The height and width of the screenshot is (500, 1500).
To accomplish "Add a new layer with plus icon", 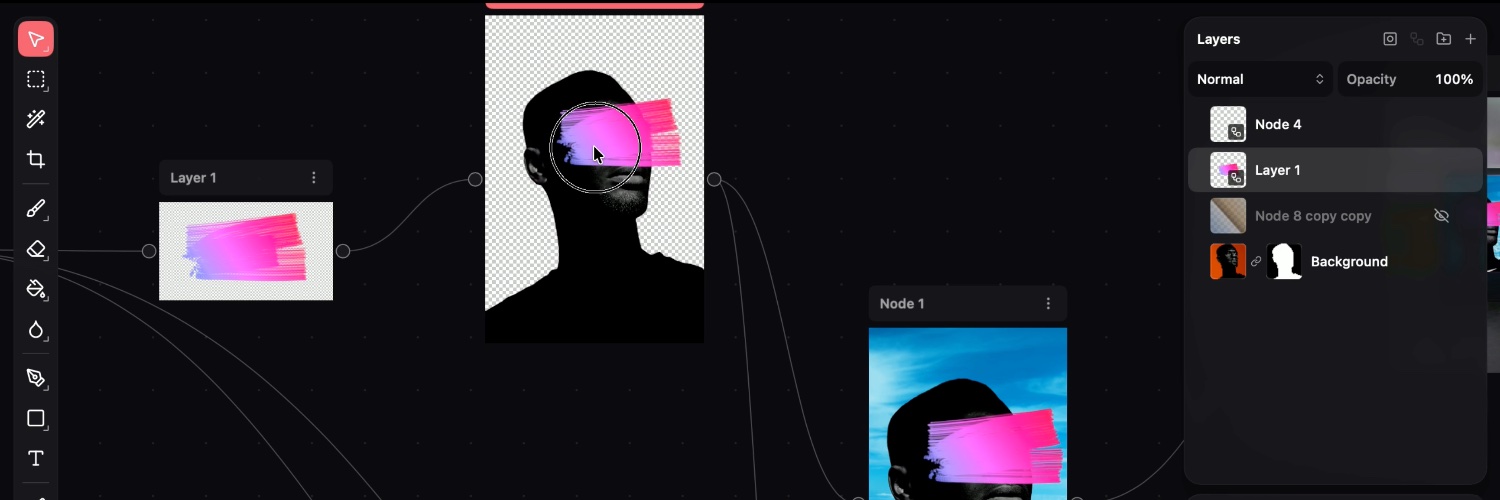I will 1470,39.
